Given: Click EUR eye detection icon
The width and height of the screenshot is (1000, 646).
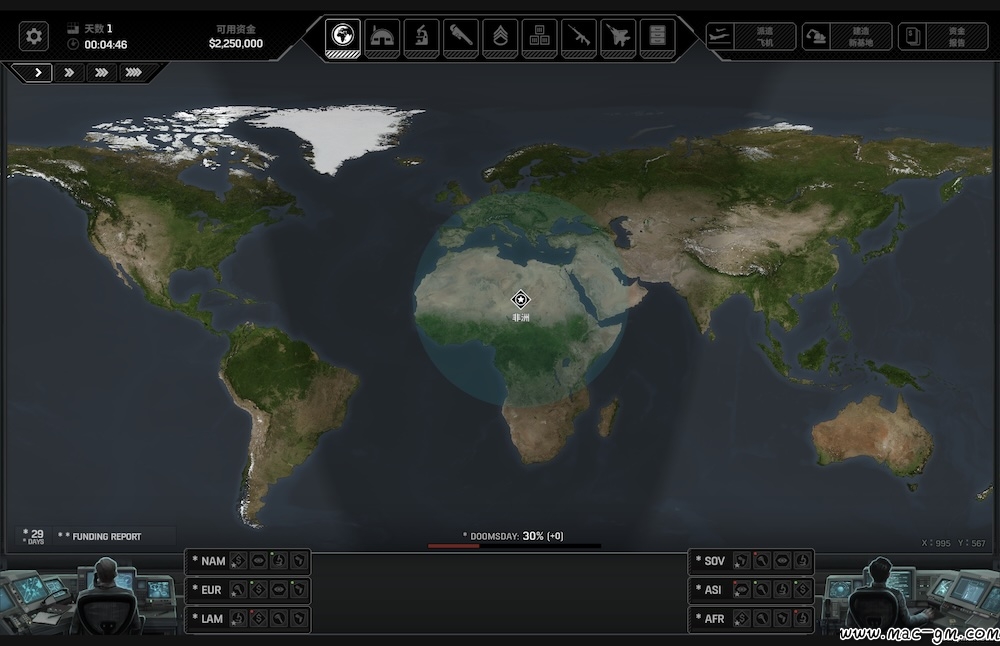Looking at the screenshot, I should tap(279, 589).
